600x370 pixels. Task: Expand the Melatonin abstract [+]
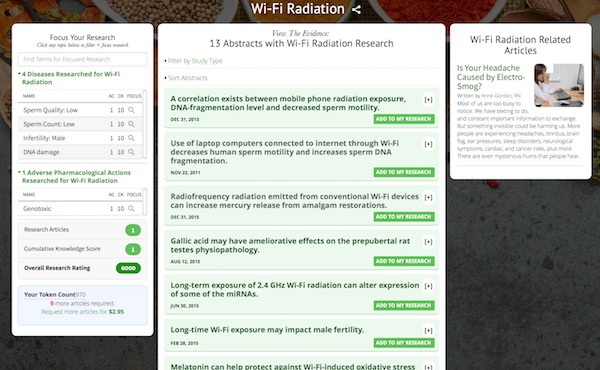[429, 367]
